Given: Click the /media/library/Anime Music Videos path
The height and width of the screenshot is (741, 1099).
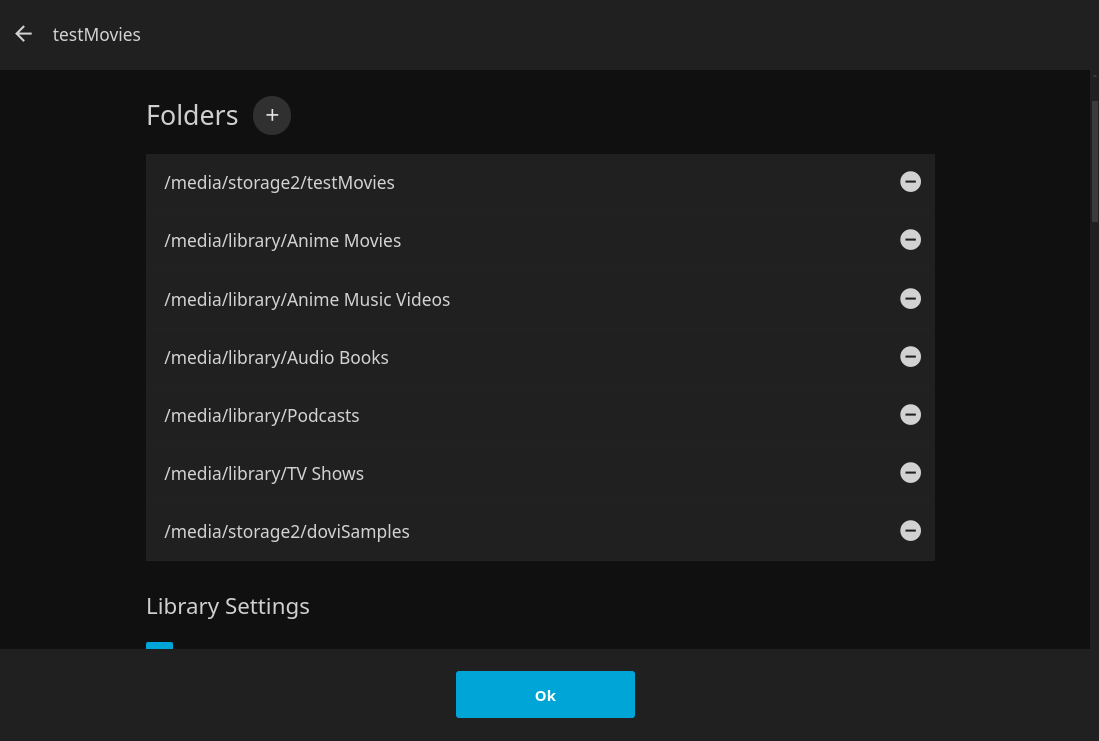Looking at the screenshot, I should pyautogui.click(x=307, y=300).
